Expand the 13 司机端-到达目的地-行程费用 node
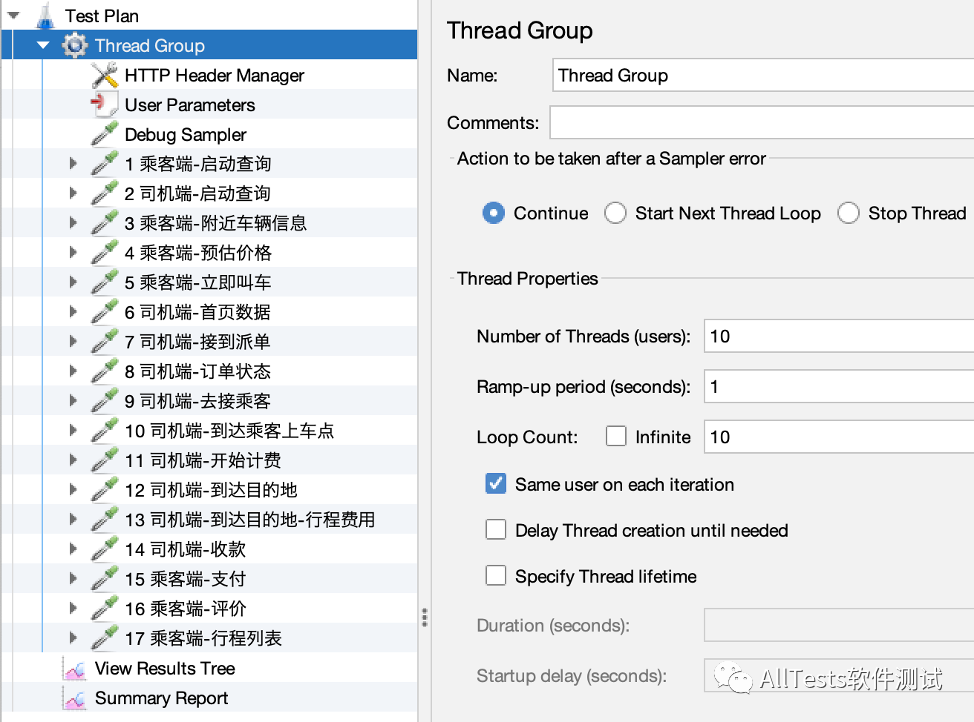 pyautogui.click(x=73, y=519)
